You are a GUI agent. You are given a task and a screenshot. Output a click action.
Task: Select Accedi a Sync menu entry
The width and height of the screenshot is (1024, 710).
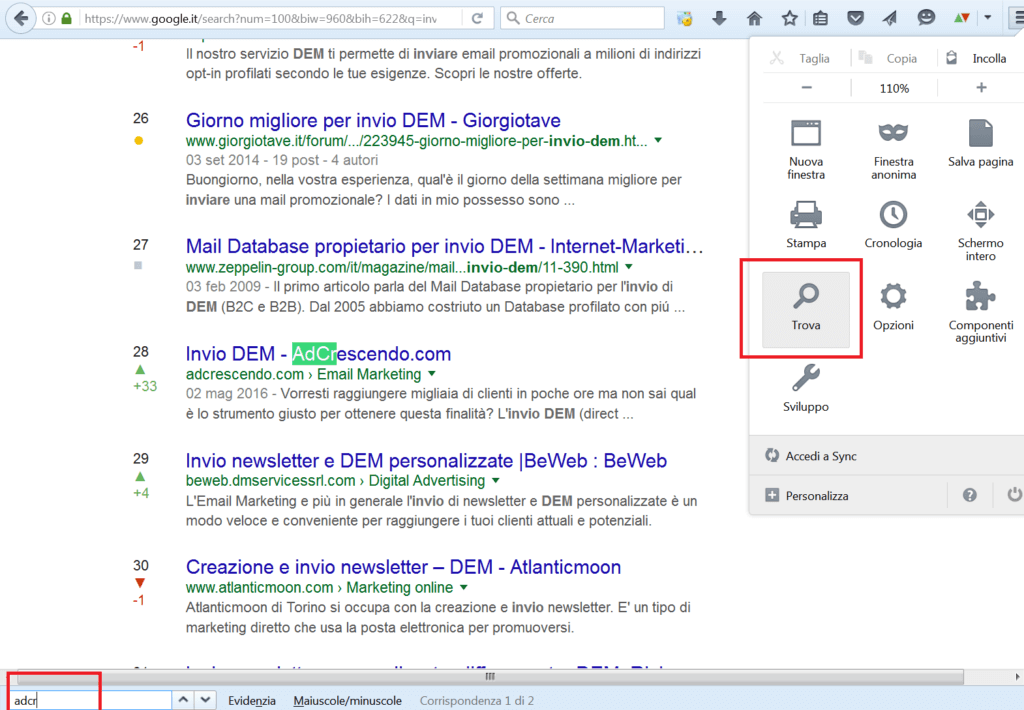point(821,456)
